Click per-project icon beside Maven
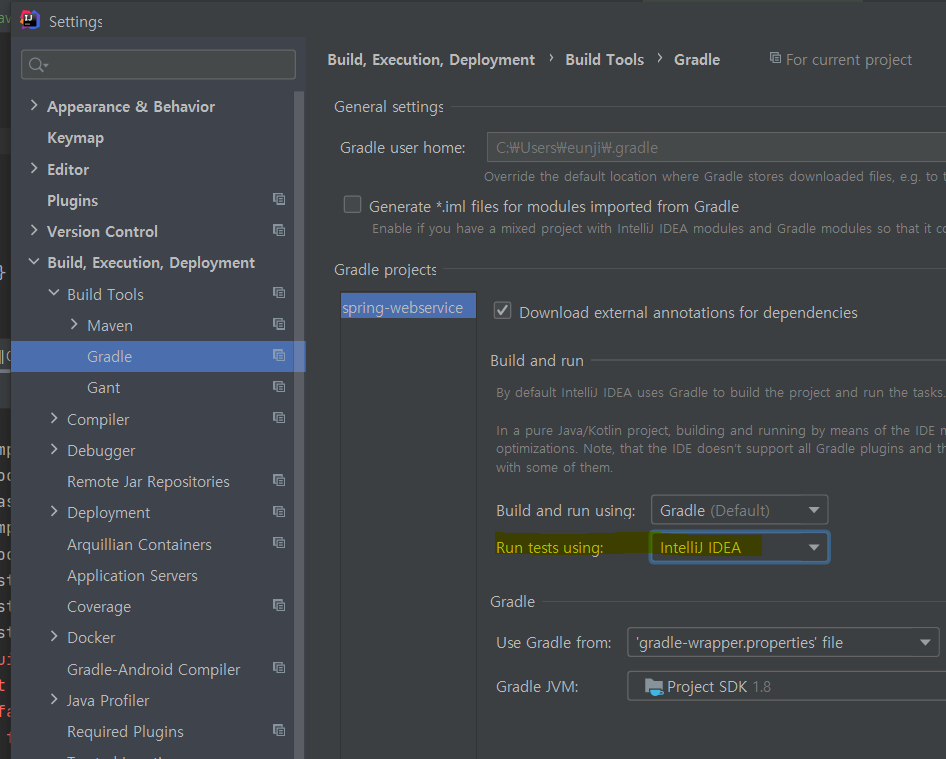Image resolution: width=946 pixels, height=759 pixels. [279, 324]
